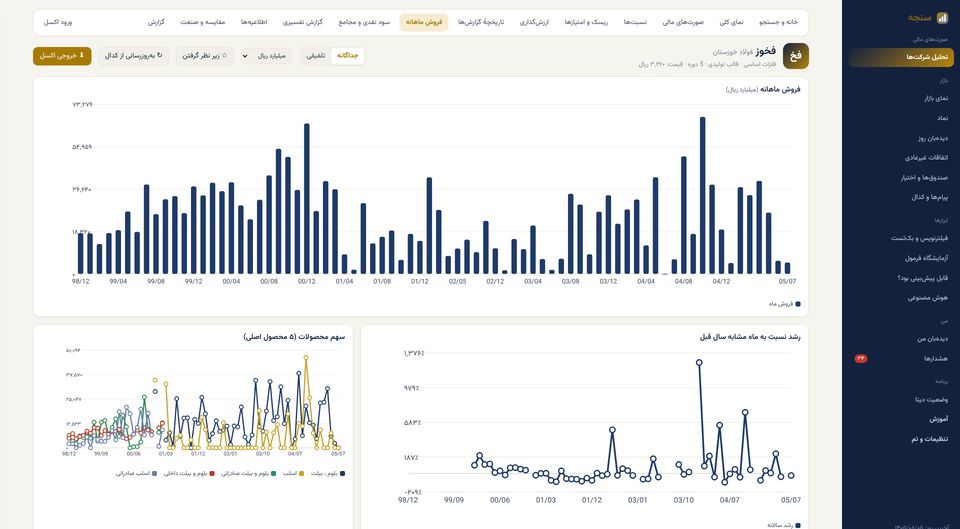This screenshot has height=529, width=960.
Task: Open صندوق‌ها و اختیار in sidebar
Action: pyautogui.click(x=901, y=178)
